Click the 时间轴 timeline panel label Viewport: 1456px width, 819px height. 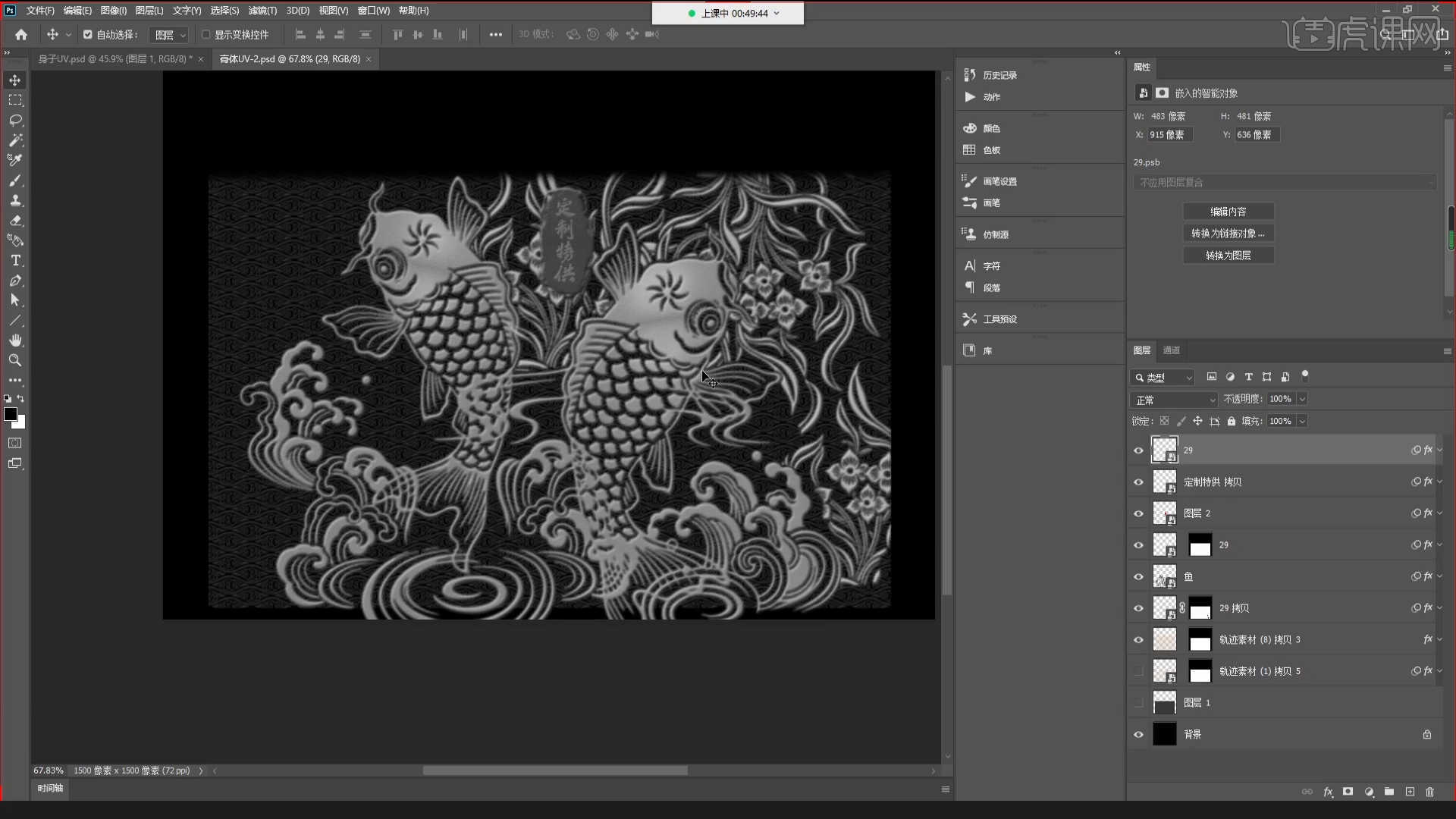[50, 789]
